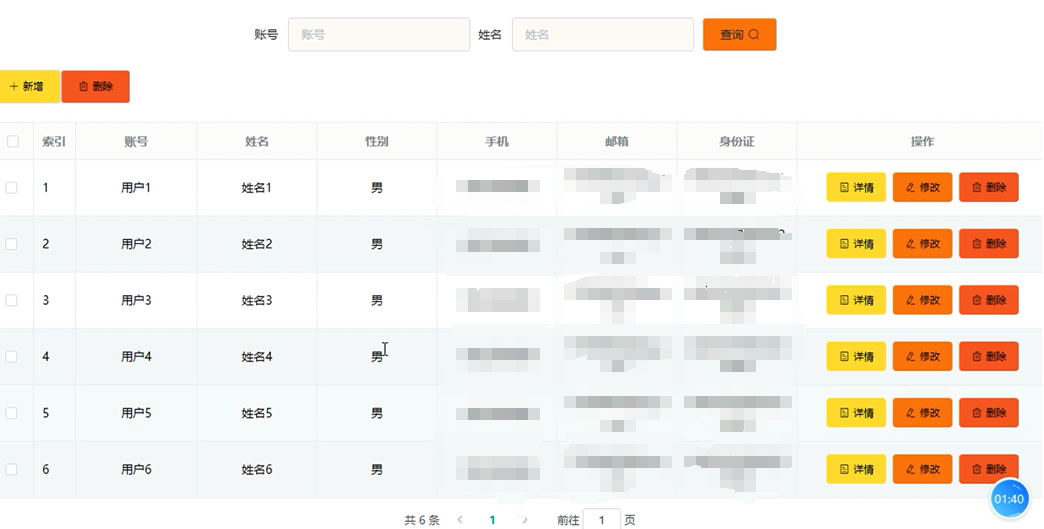
Task: Click the 查询 search button
Action: point(740,35)
